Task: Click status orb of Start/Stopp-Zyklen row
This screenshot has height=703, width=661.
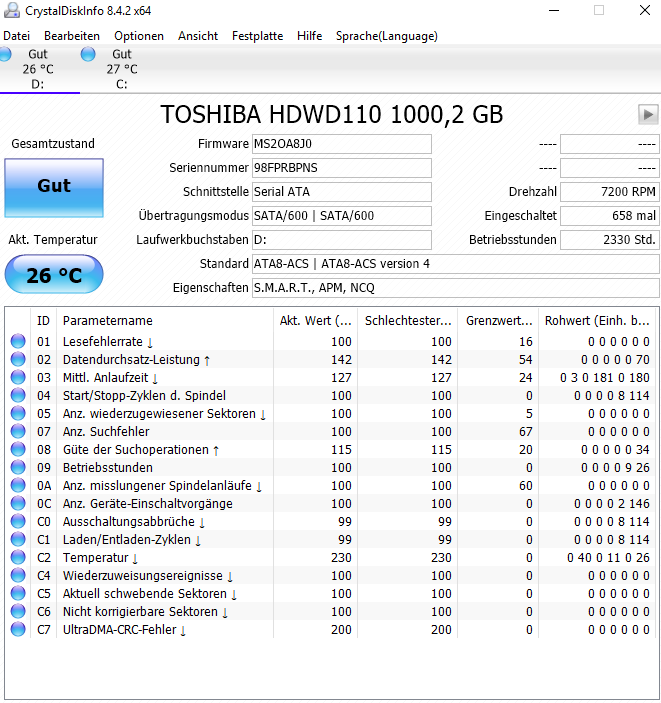Action: pos(18,395)
